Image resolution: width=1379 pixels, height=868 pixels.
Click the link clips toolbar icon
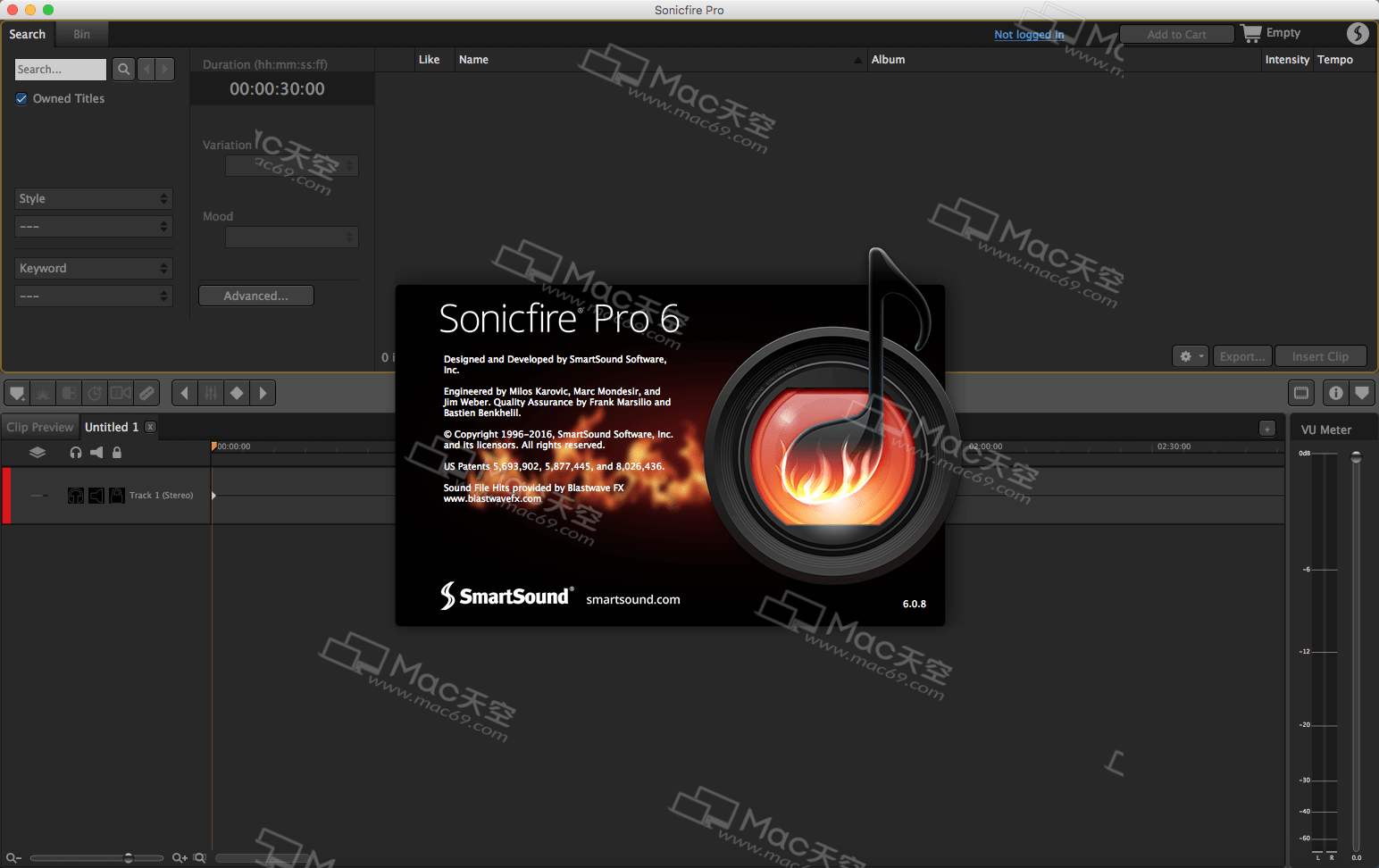146,393
